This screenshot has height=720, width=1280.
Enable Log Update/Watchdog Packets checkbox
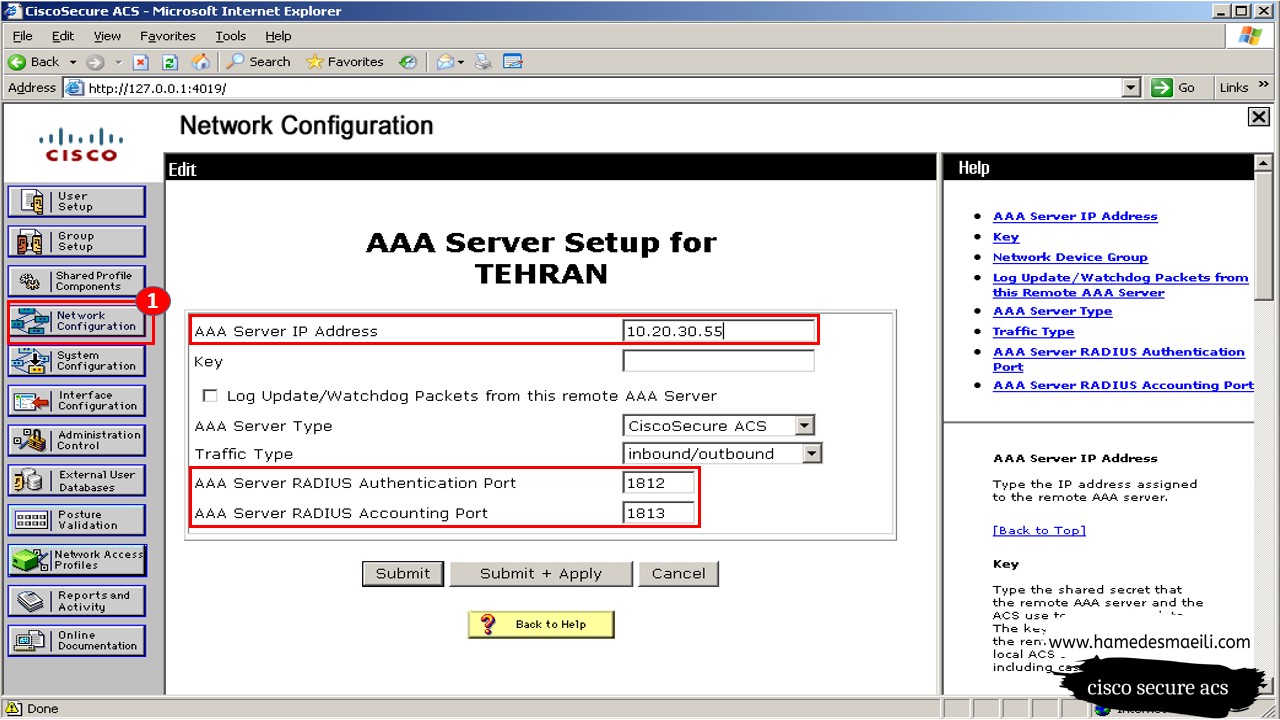pos(210,396)
